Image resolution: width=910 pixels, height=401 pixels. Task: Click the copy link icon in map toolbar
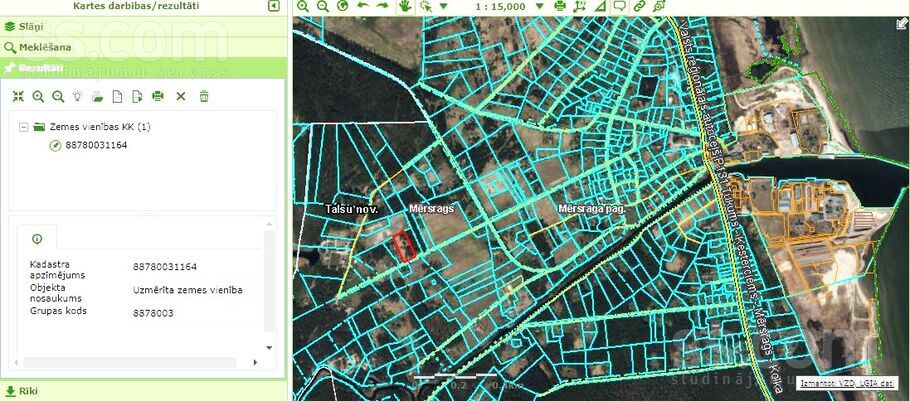click(638, 6)
